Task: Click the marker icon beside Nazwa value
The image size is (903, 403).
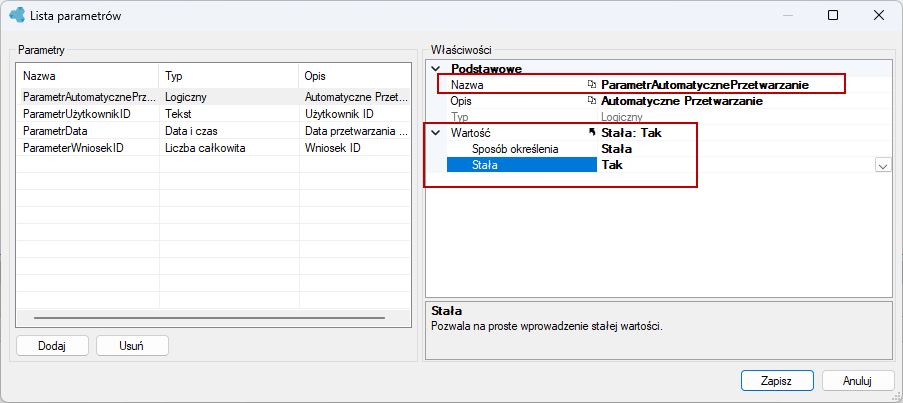Action: (x=591, y=85)
